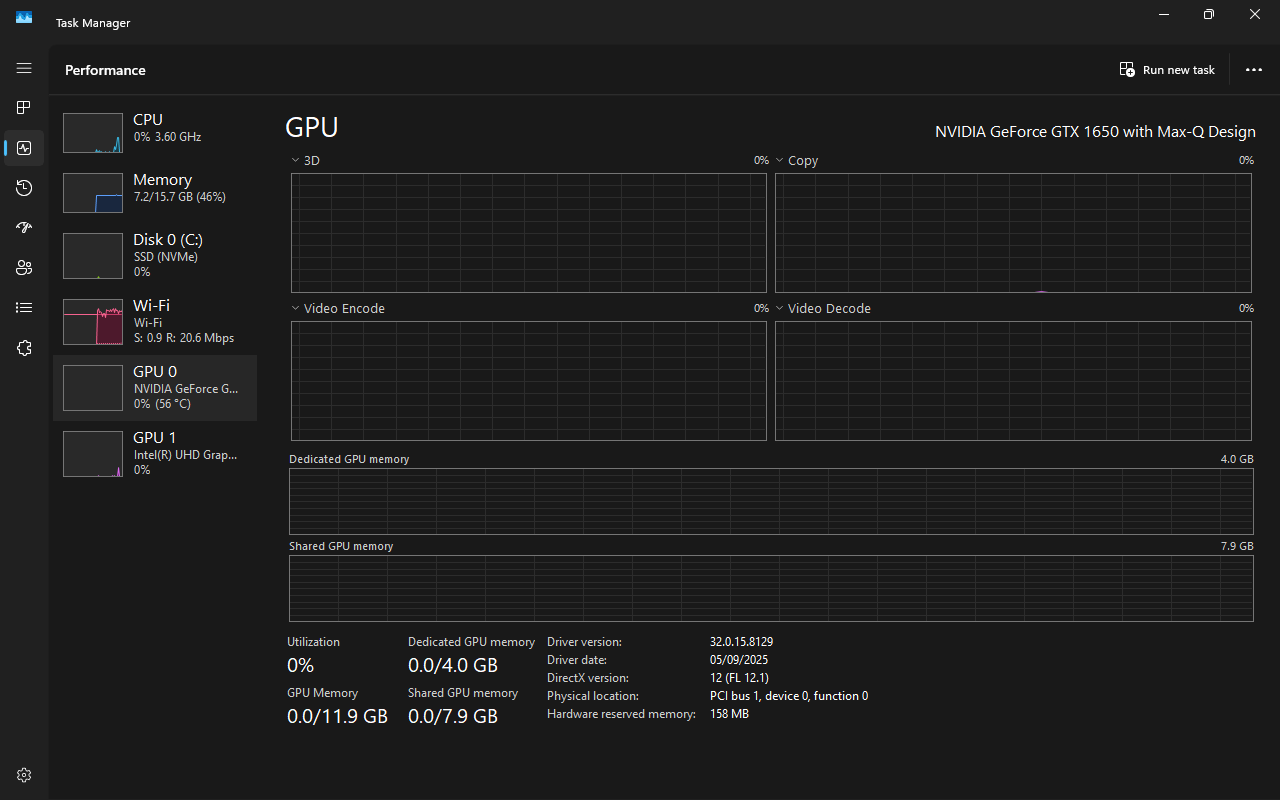Open the three-dot more options menu
Viewport: 1280px width, 800px height.
[1254, 70]
